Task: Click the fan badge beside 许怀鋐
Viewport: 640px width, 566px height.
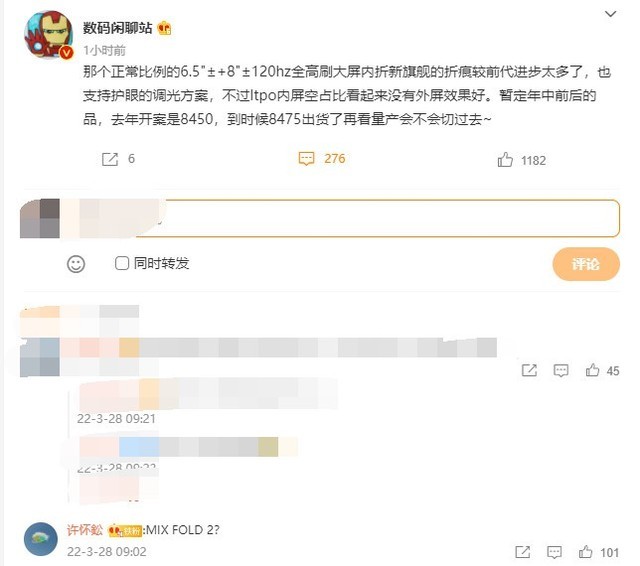Action: 125,530
